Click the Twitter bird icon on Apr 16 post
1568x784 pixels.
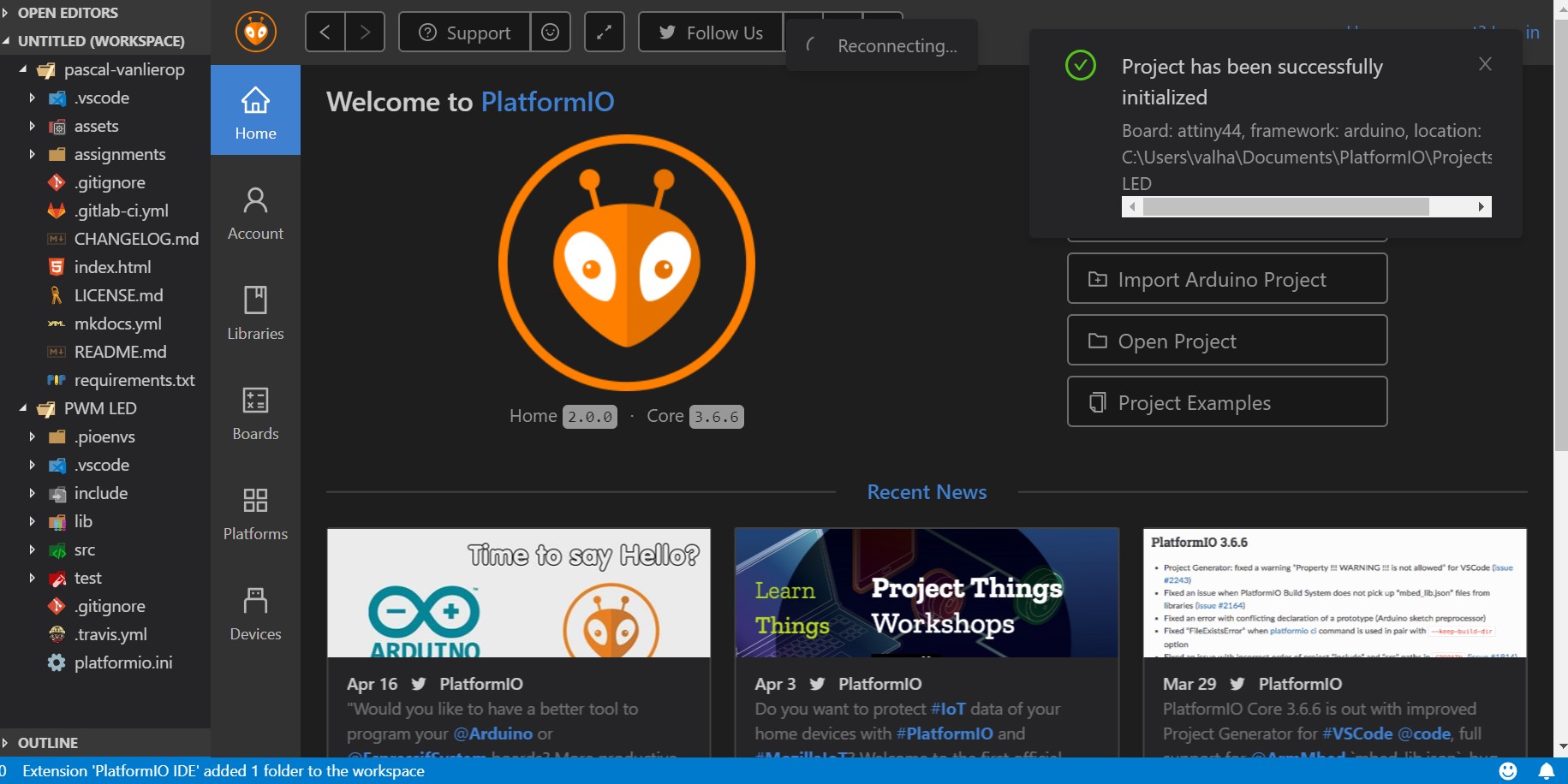419,684
